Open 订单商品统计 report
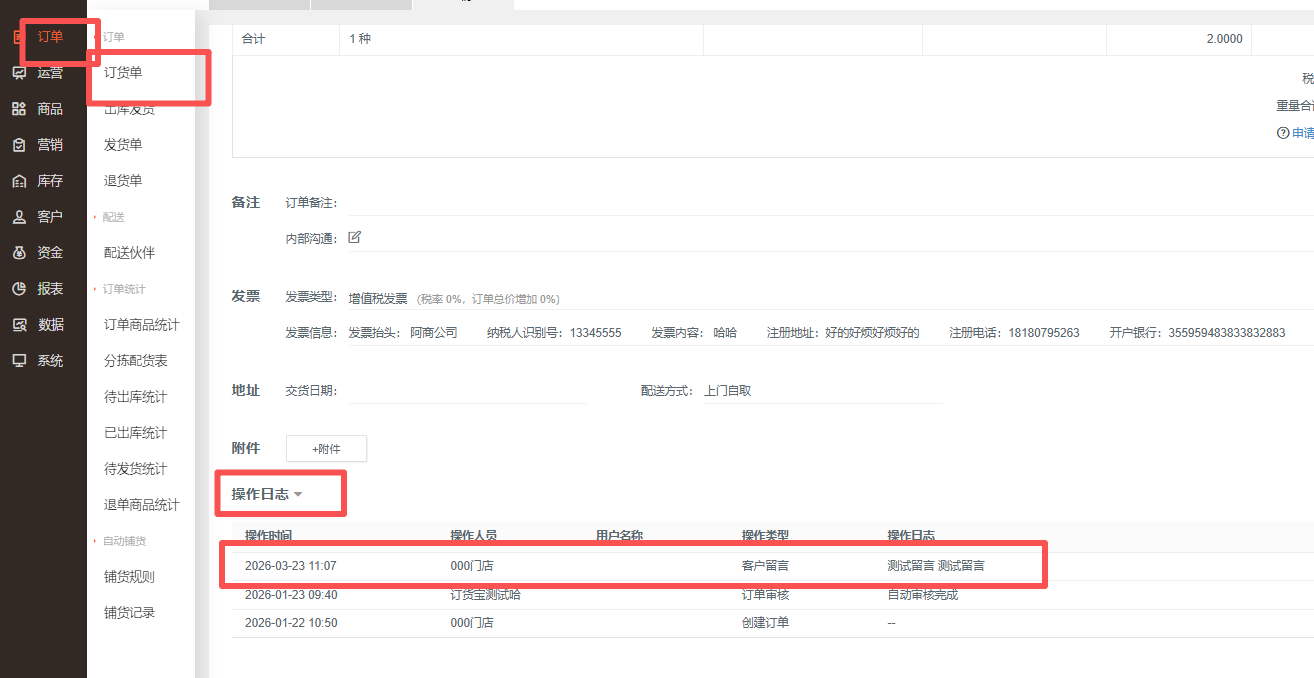This screenshot has width=1314, height=678. (x=142, y=325)
